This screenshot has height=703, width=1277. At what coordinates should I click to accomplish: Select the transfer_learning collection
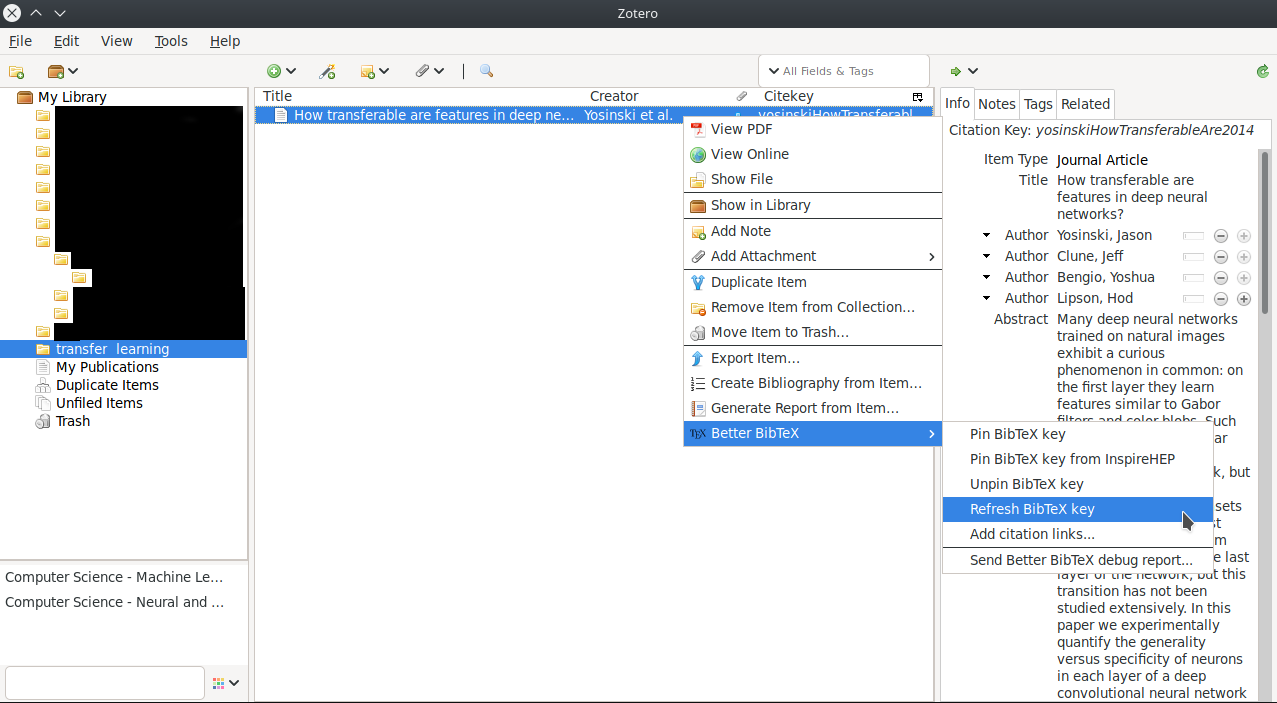pos(124,349)
